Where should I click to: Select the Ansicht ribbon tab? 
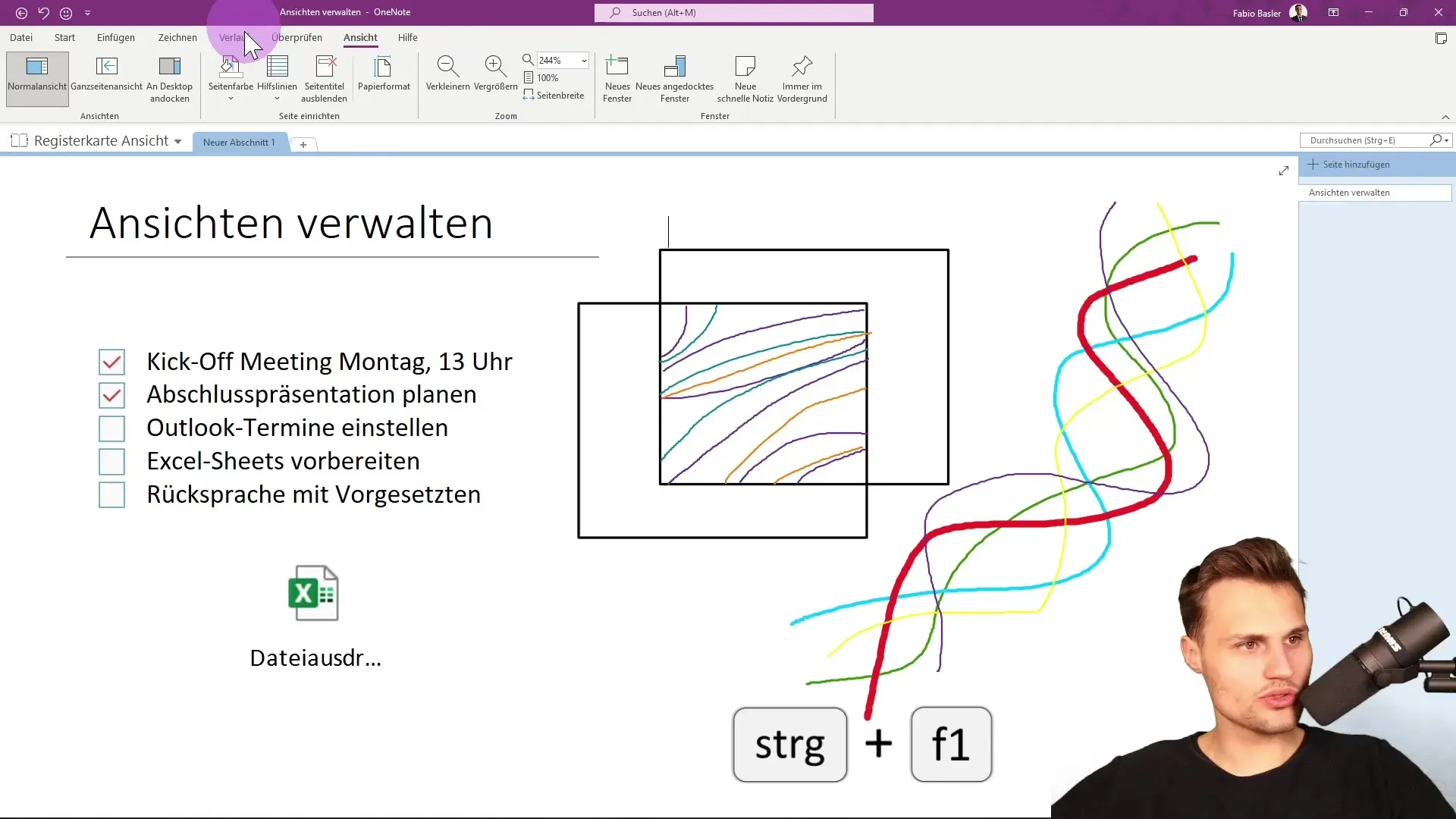[x=360, y=37]
